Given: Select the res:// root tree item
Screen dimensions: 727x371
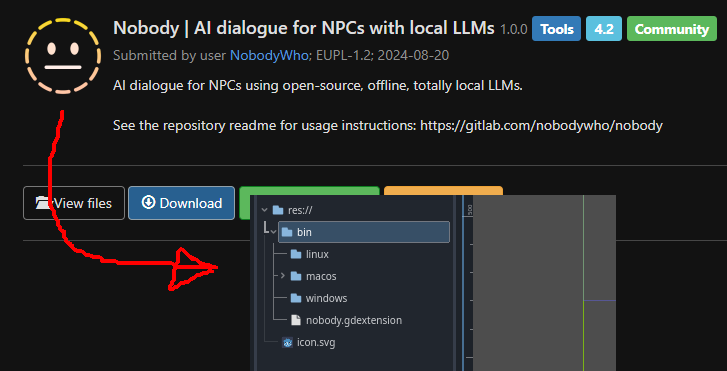Looking at the screenshot, I should coord(300,210).
